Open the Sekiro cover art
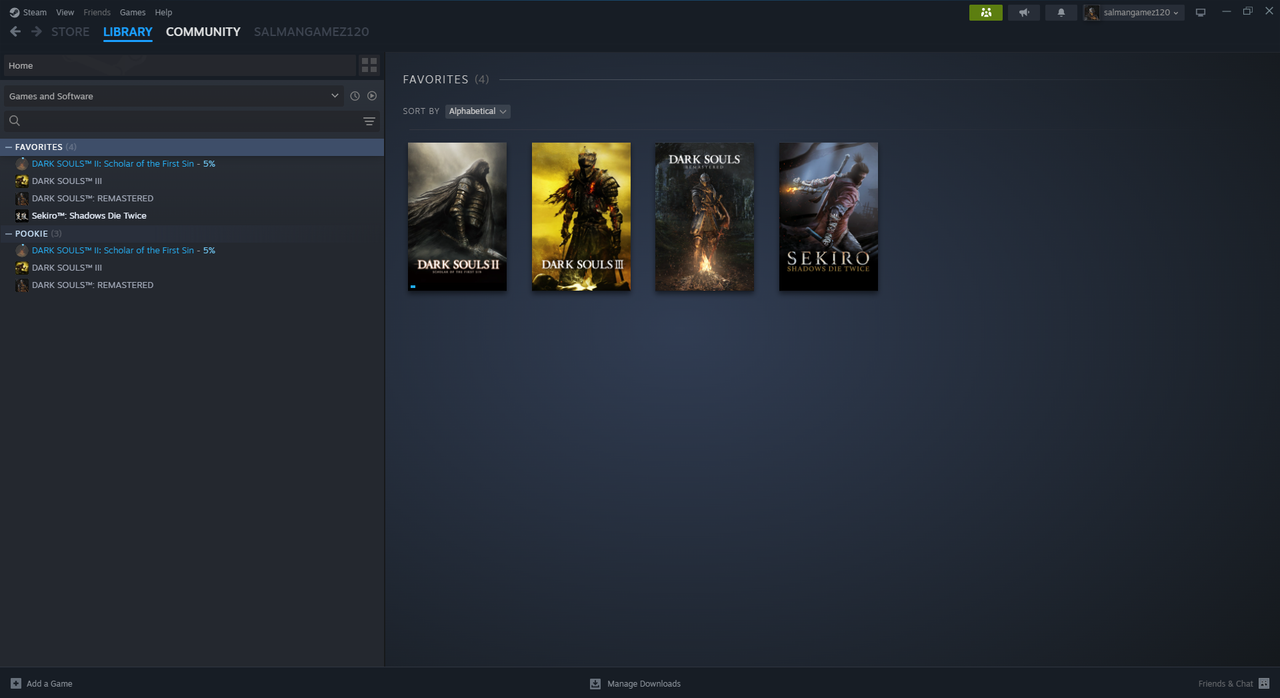Viewport: 1280px width, 698px height. coord(829,217)
